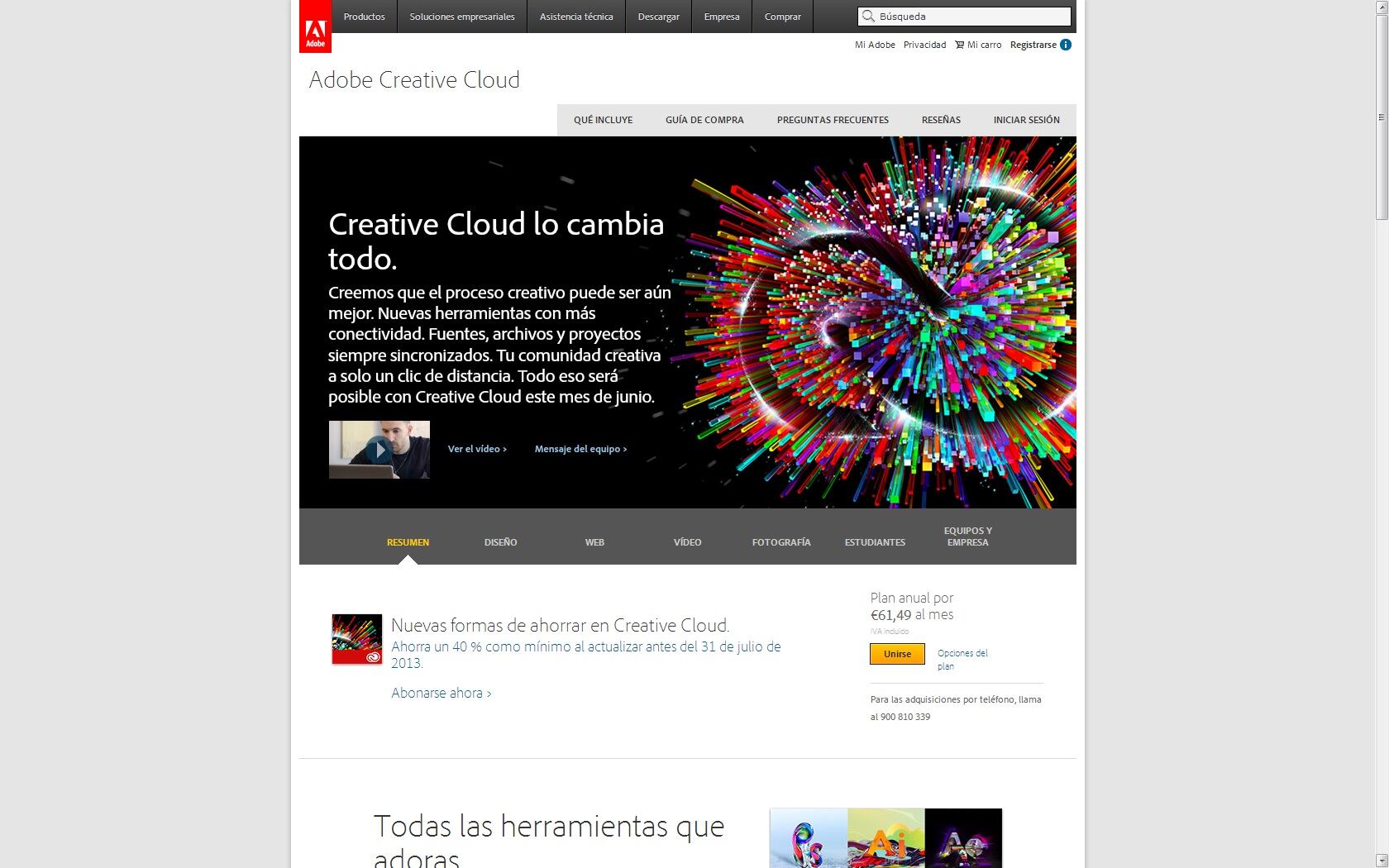Click the blue info icon beside Registrarse
The width and height of the screenshot is (1389, 868).
coord(1066,45)
